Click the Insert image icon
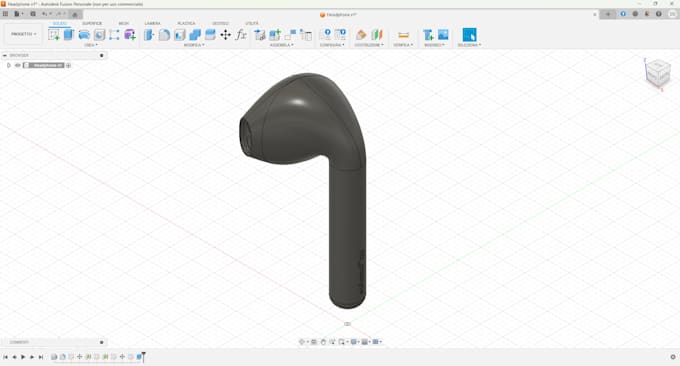 point(443,35)
